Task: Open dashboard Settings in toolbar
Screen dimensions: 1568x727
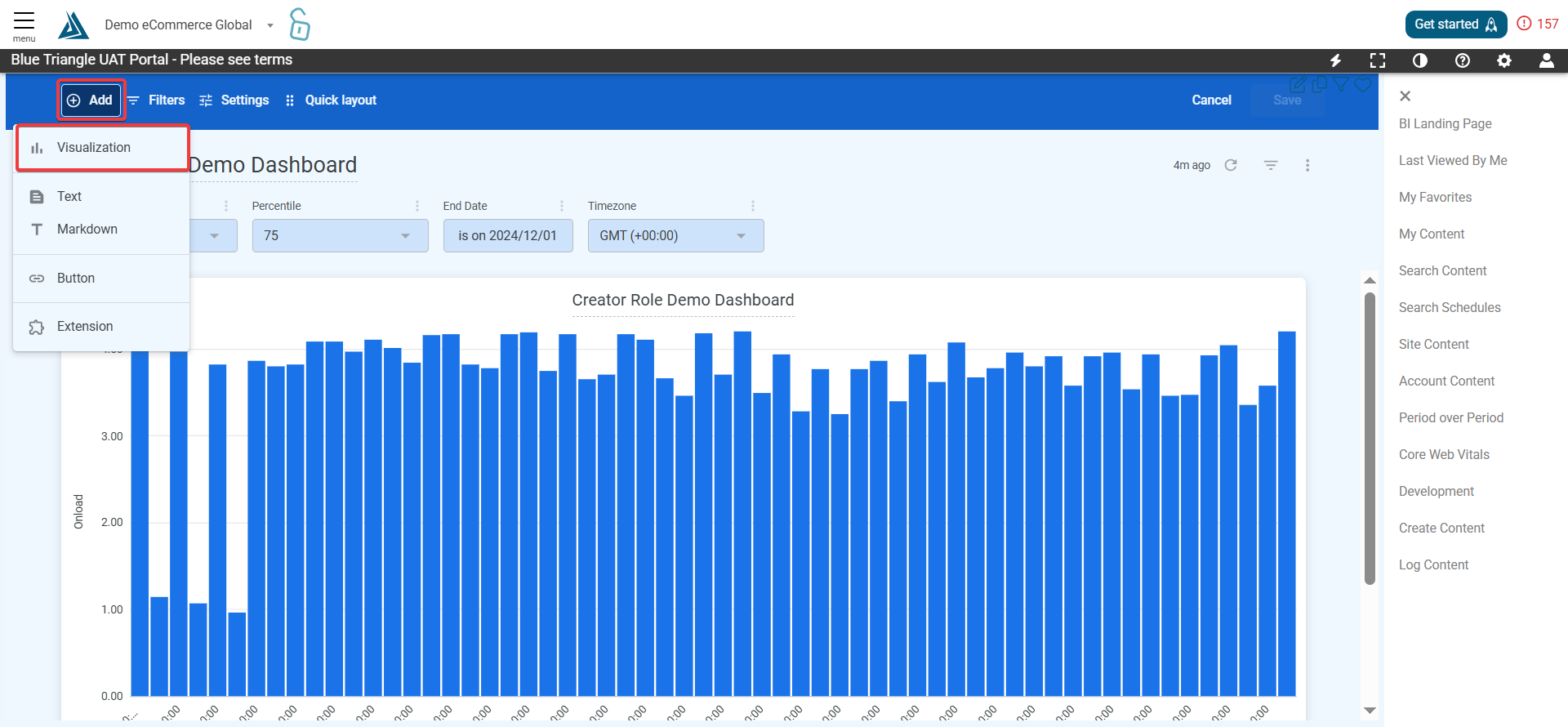Action: tap(234, 100)
